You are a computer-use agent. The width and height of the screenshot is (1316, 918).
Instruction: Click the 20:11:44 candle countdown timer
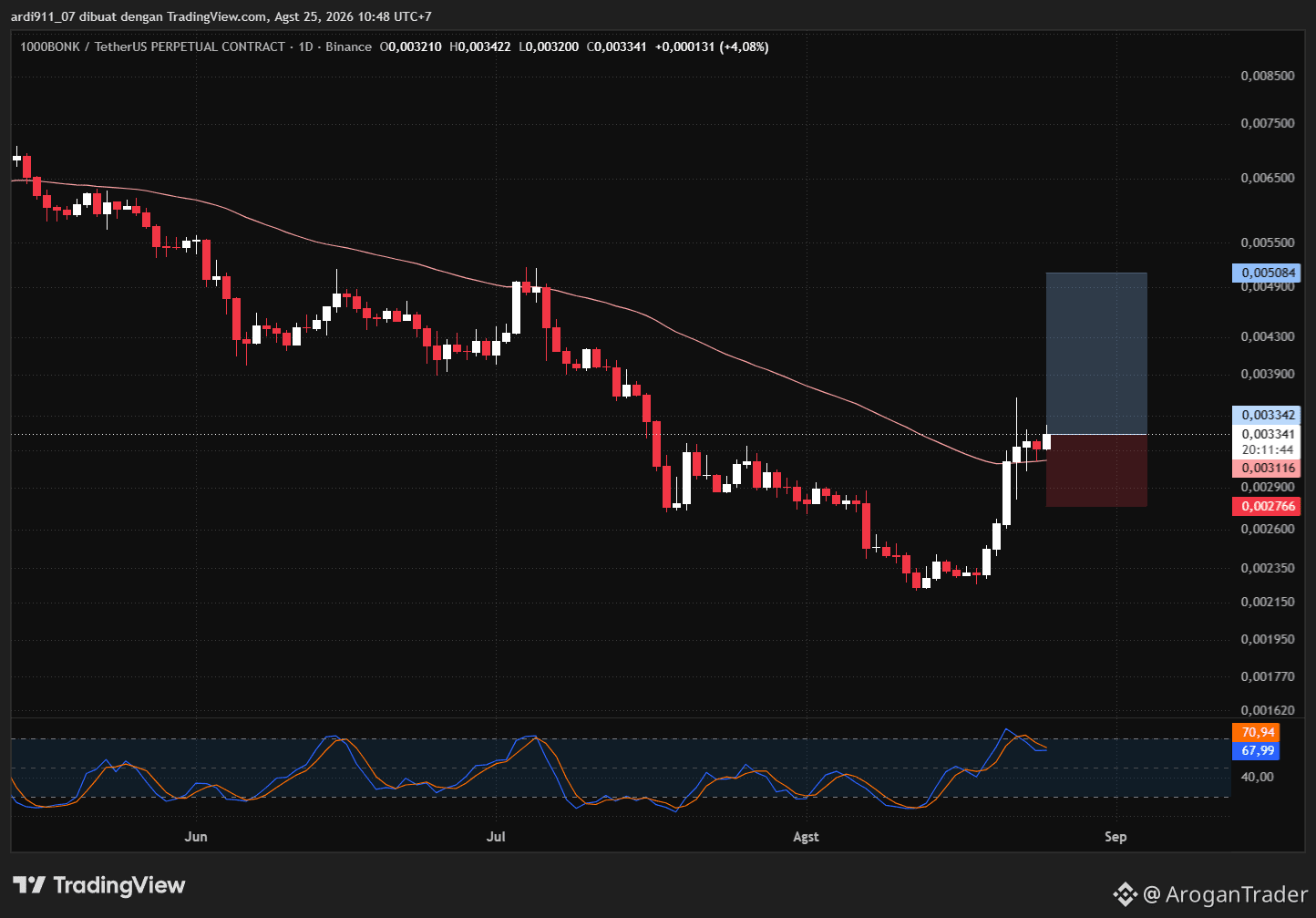[1268, 449]
